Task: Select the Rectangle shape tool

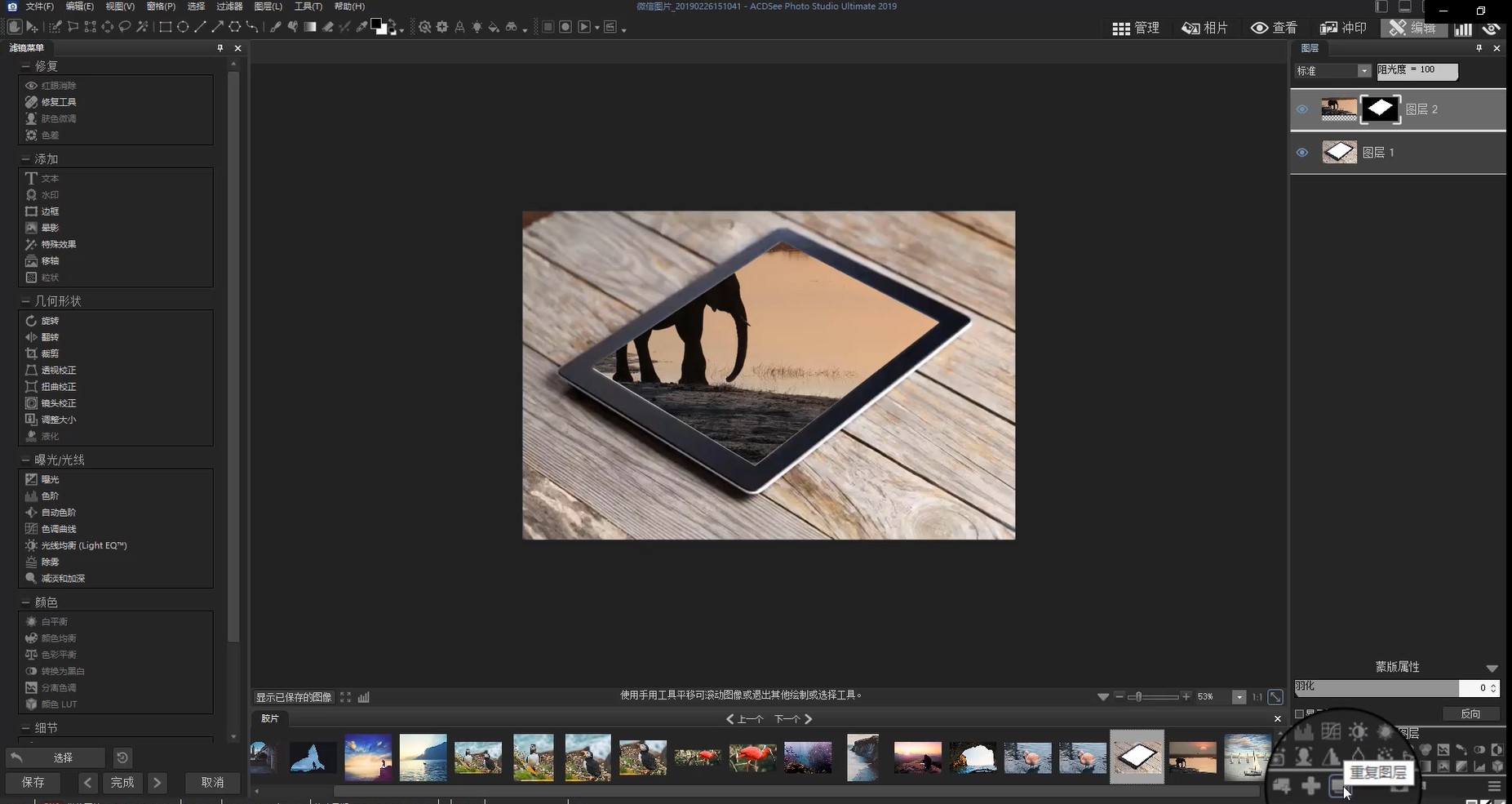Action: (166, 27)
